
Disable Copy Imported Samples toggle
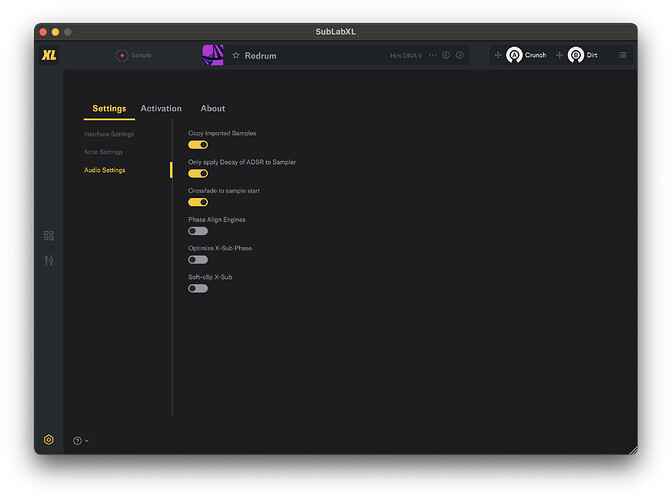pos(198,145)
